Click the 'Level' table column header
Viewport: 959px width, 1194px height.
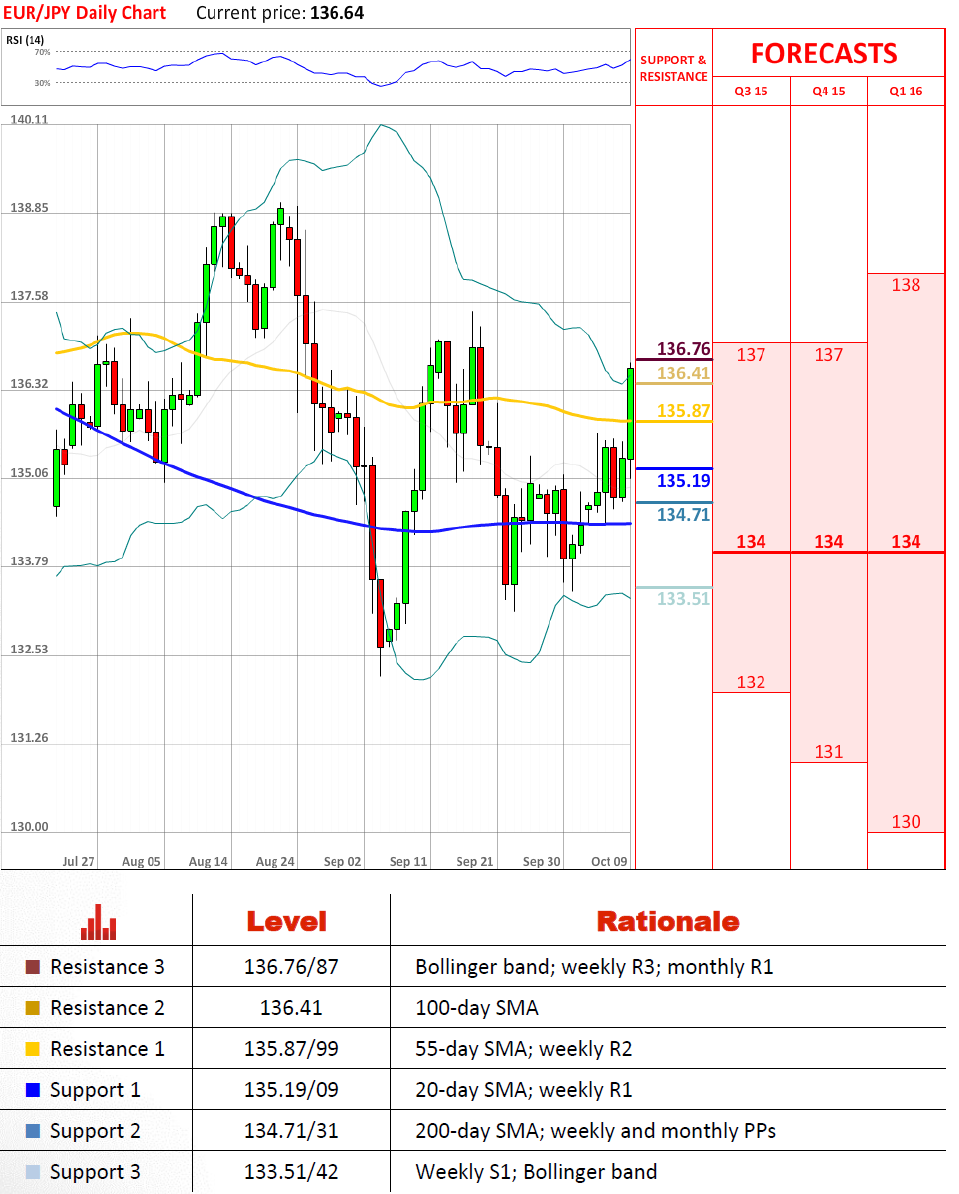tap(286, 921)
